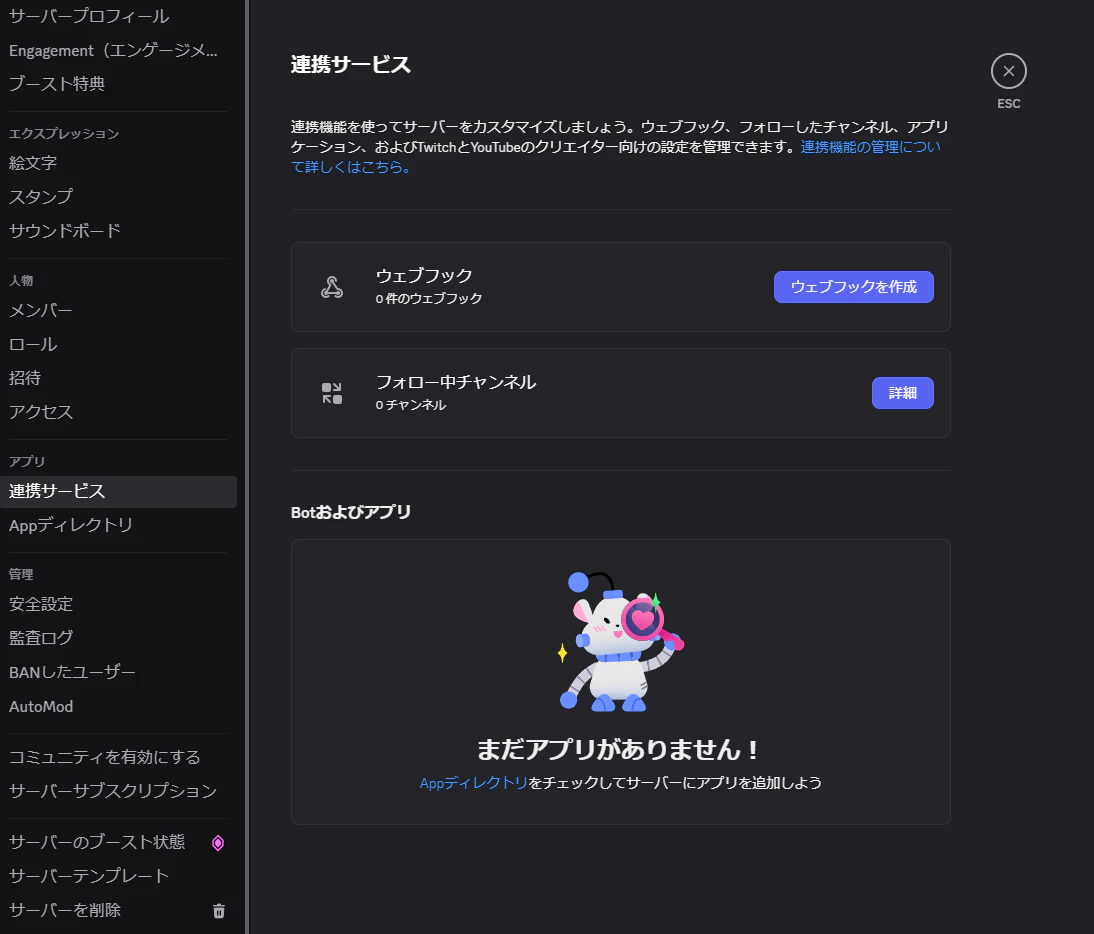Click the 管理 section label

click(21, 575)
